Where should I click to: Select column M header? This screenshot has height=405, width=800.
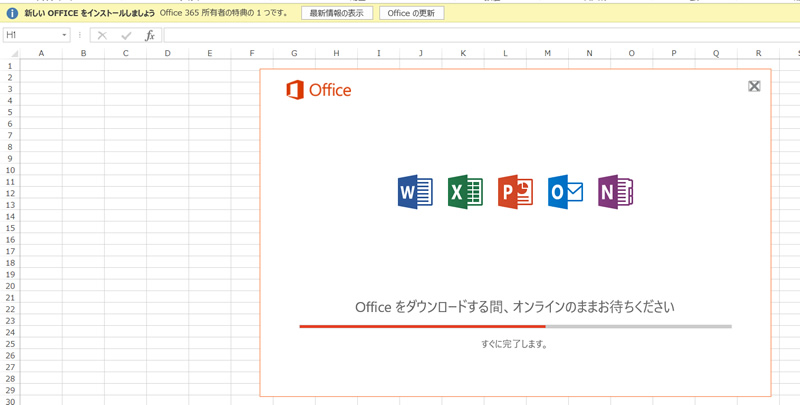pyautogui.click(x=547, y=53)
